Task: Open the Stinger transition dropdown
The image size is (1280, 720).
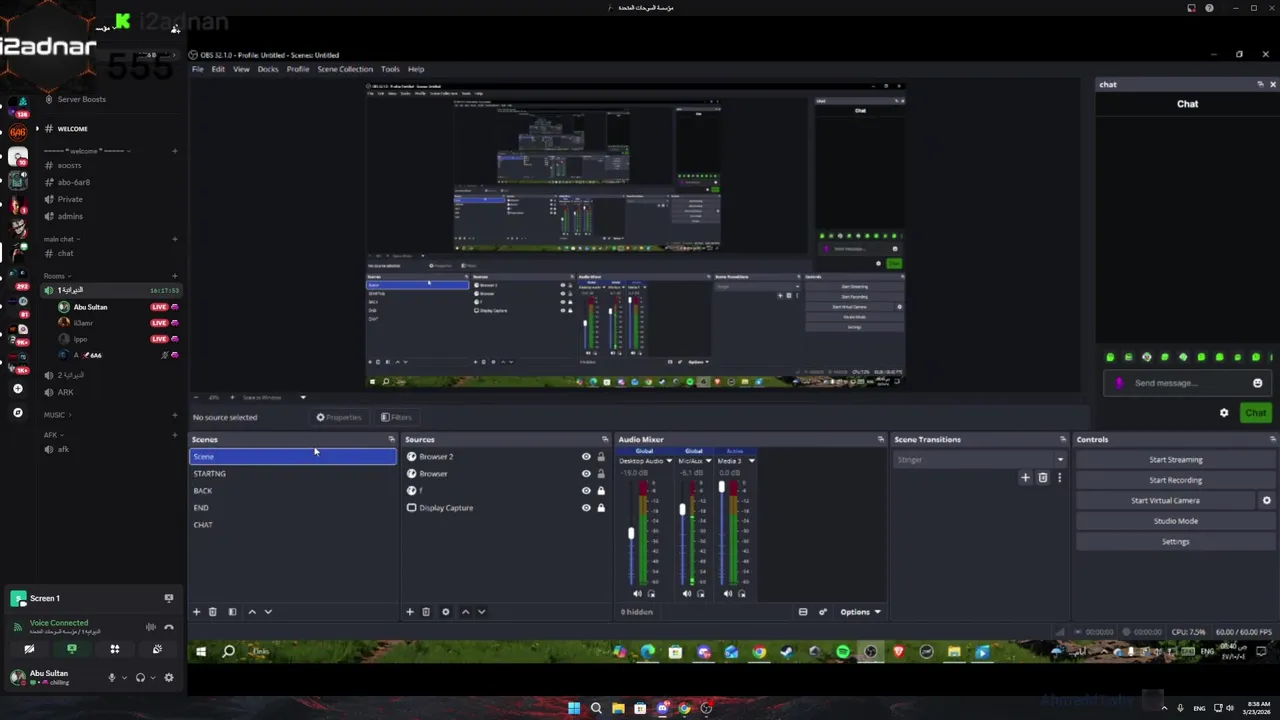Action: (x=979, y=460)
